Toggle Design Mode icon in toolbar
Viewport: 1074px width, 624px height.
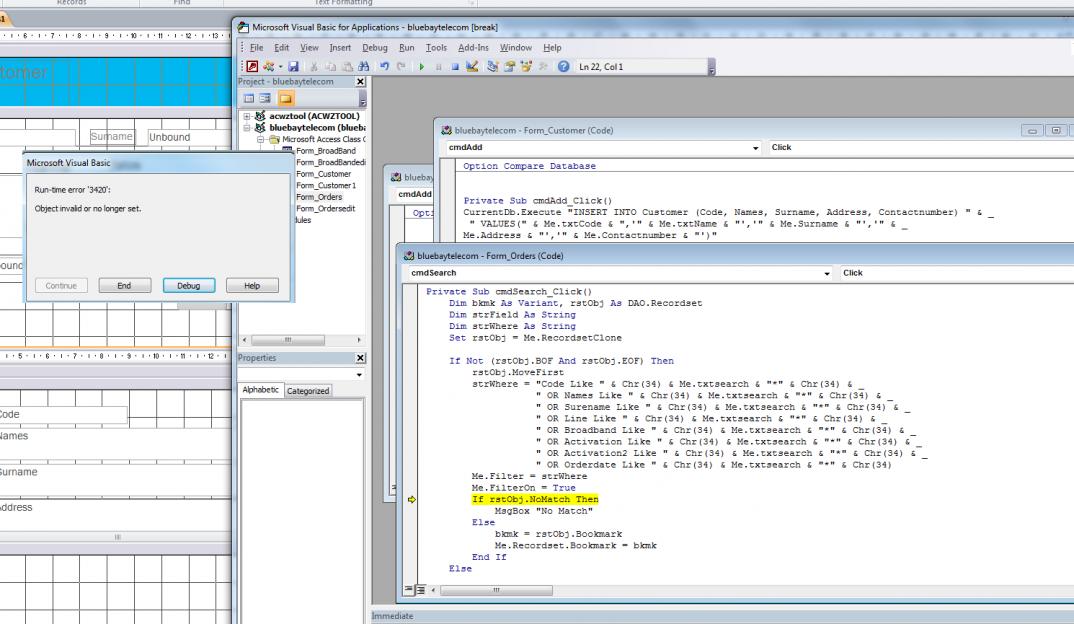click(472, 66)
